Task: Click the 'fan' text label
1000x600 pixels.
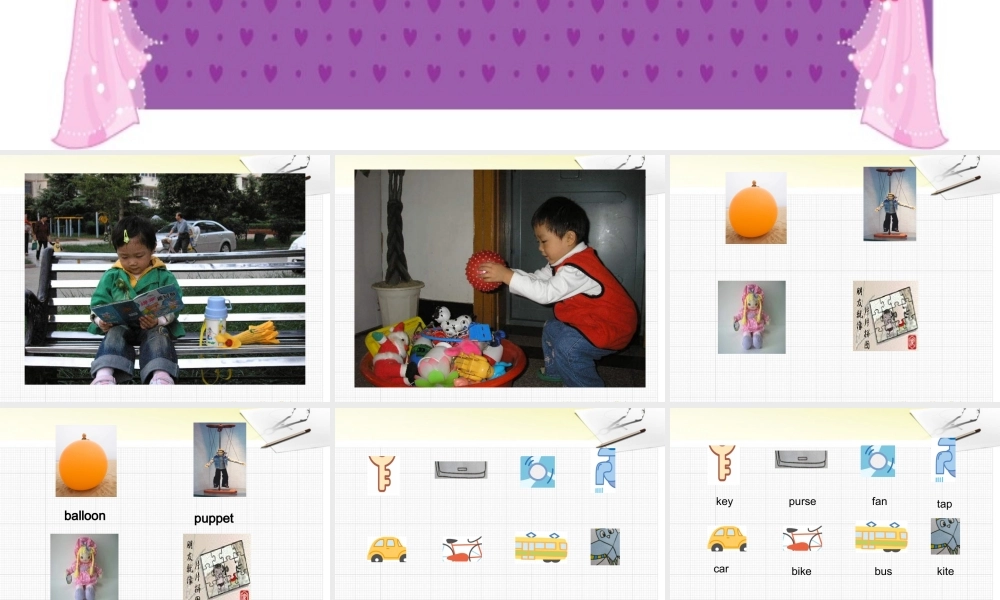Action: [879, 501]
